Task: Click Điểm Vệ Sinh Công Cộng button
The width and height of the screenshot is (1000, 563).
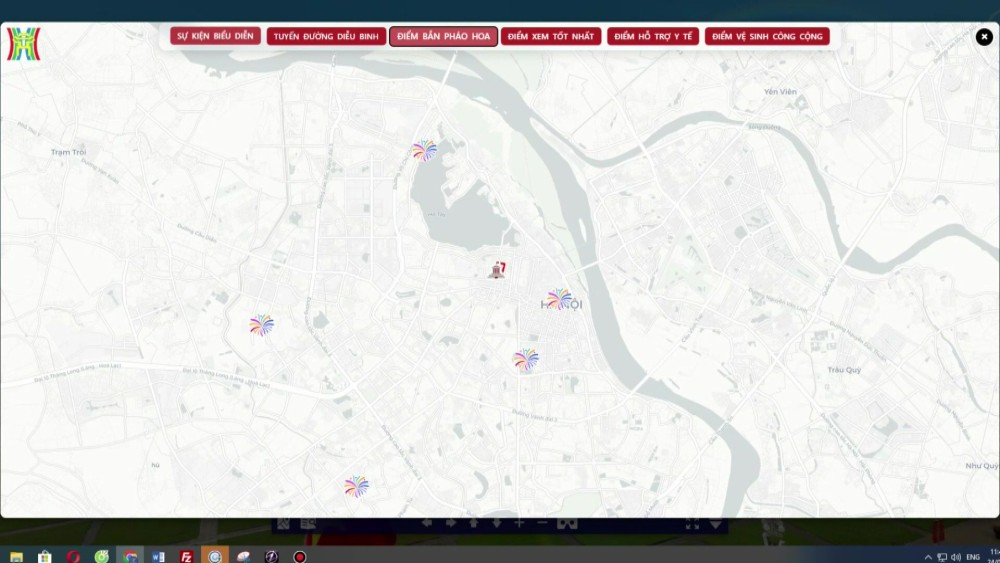Action: (767, 36)
